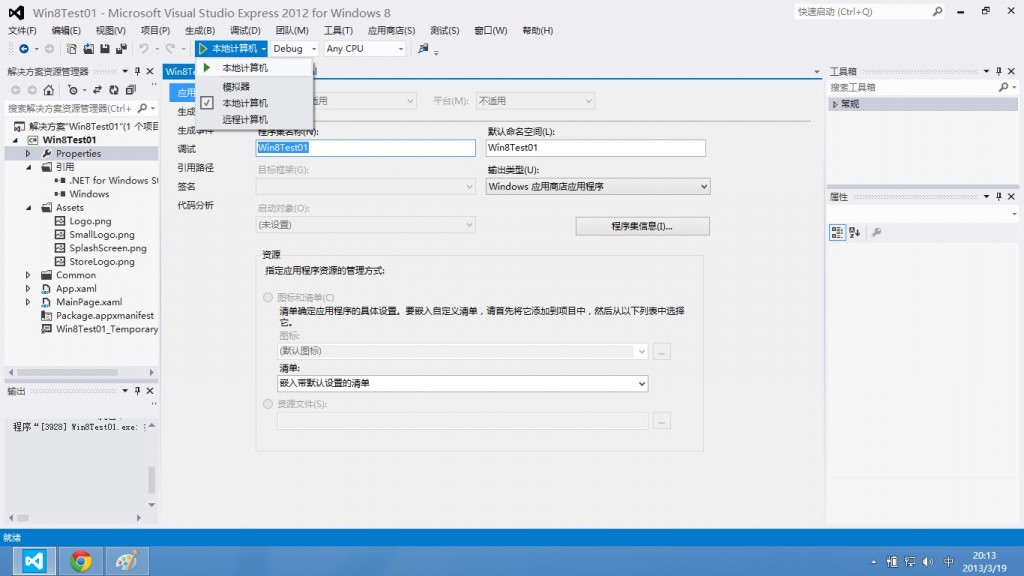Expand the Common folder tree node
Viewport: 1024px width, 576px height.
28,275
